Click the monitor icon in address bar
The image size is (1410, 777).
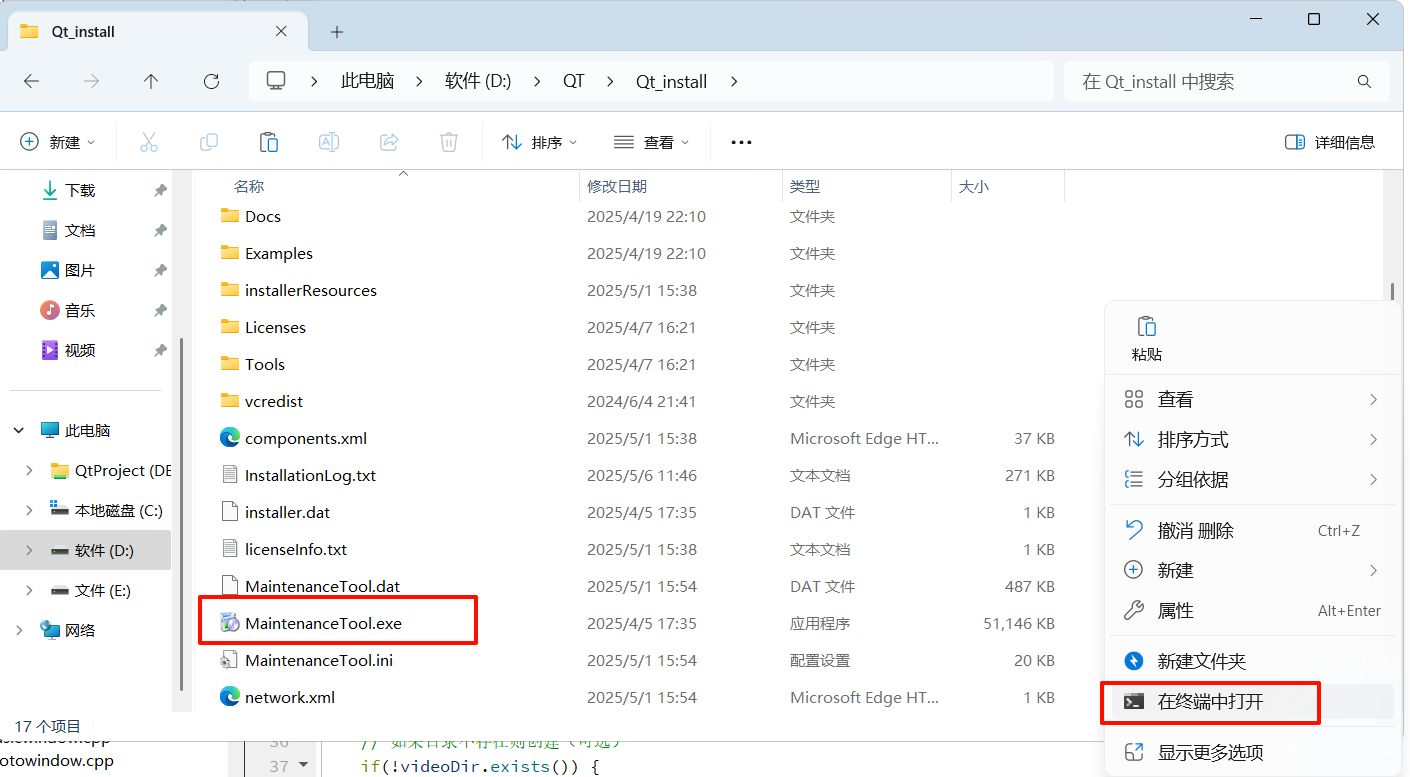(x=276, y=81)
